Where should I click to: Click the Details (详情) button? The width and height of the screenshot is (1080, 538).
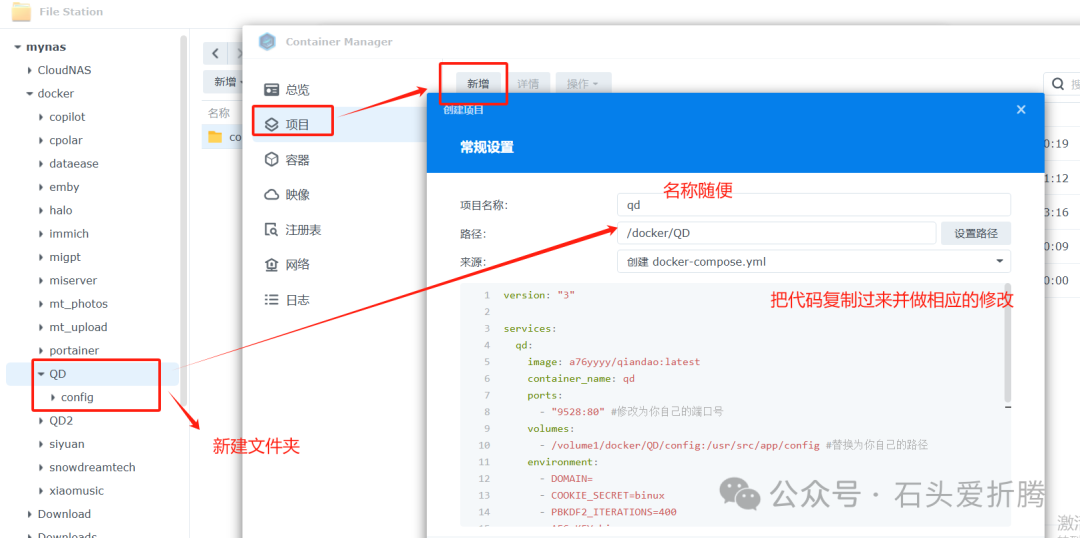tap(528, 84)
